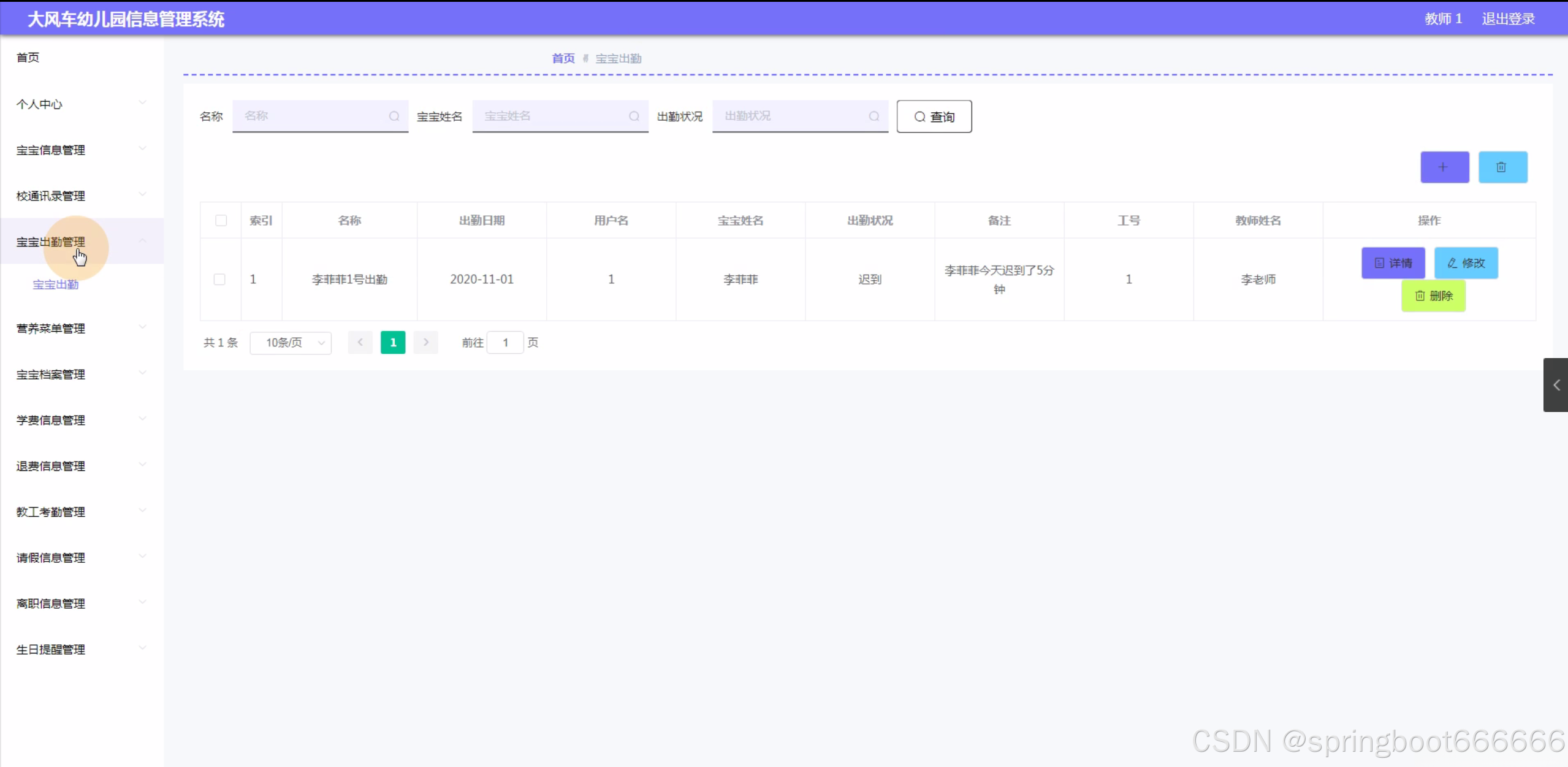Open the 首页 sidebar item
The width and height of the screenshot is (1568, 767).
click(x=28, y=58)
